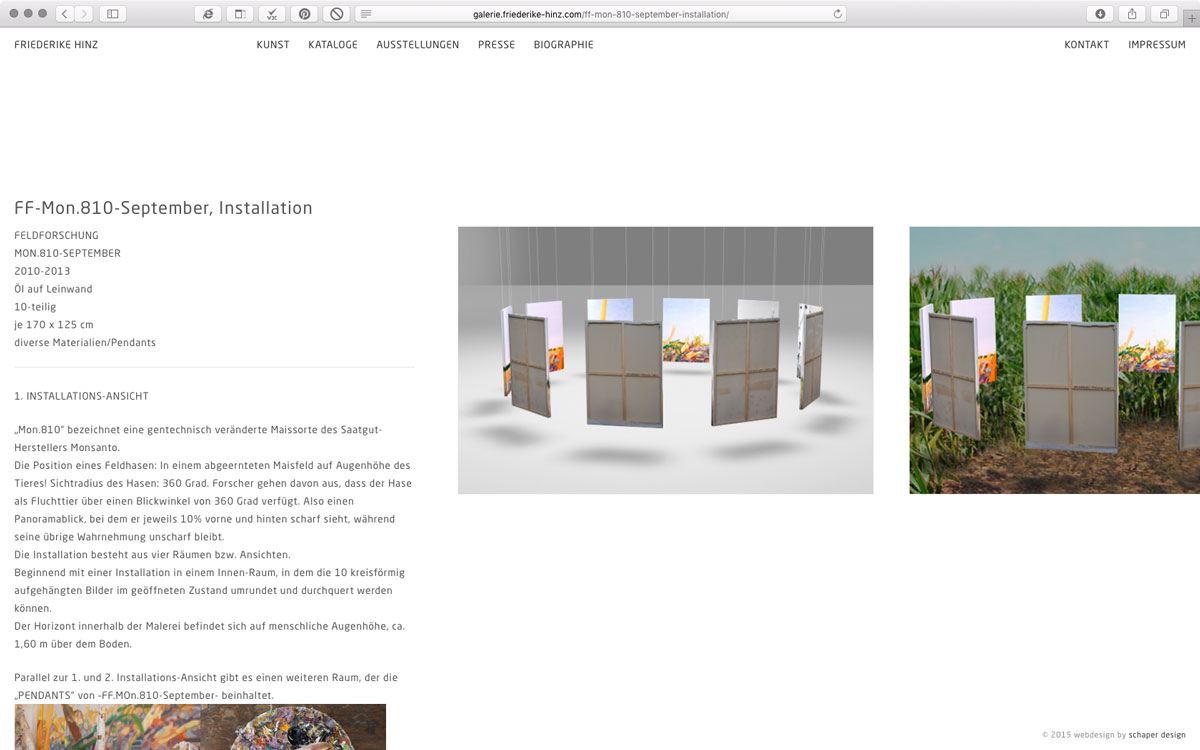This screenshot has height=750, width=1200.
Task: Click the page title FF-Mon.810-September, Installation
Action: (x=163, y=208)
